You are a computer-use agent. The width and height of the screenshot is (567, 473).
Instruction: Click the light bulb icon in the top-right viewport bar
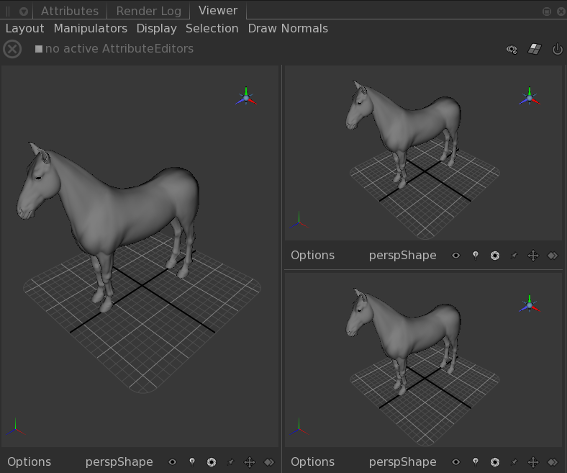pos(476,255)
